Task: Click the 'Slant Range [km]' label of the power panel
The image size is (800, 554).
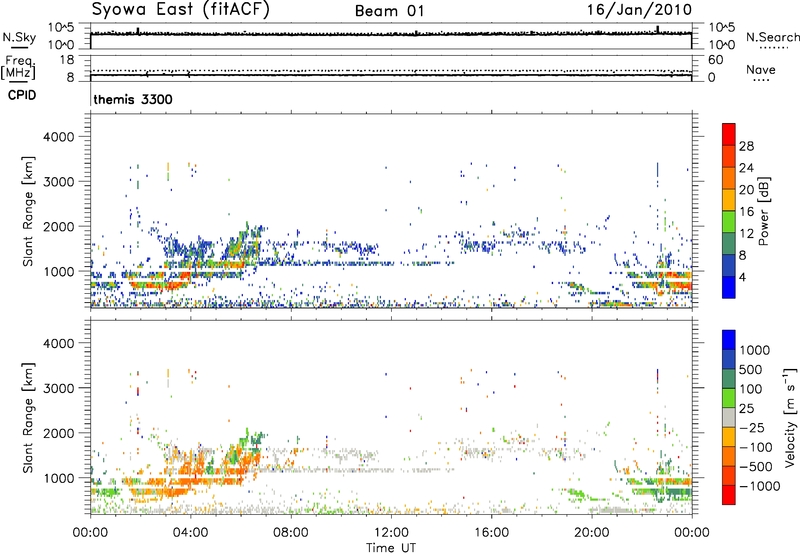Action: tap(28, 211)
